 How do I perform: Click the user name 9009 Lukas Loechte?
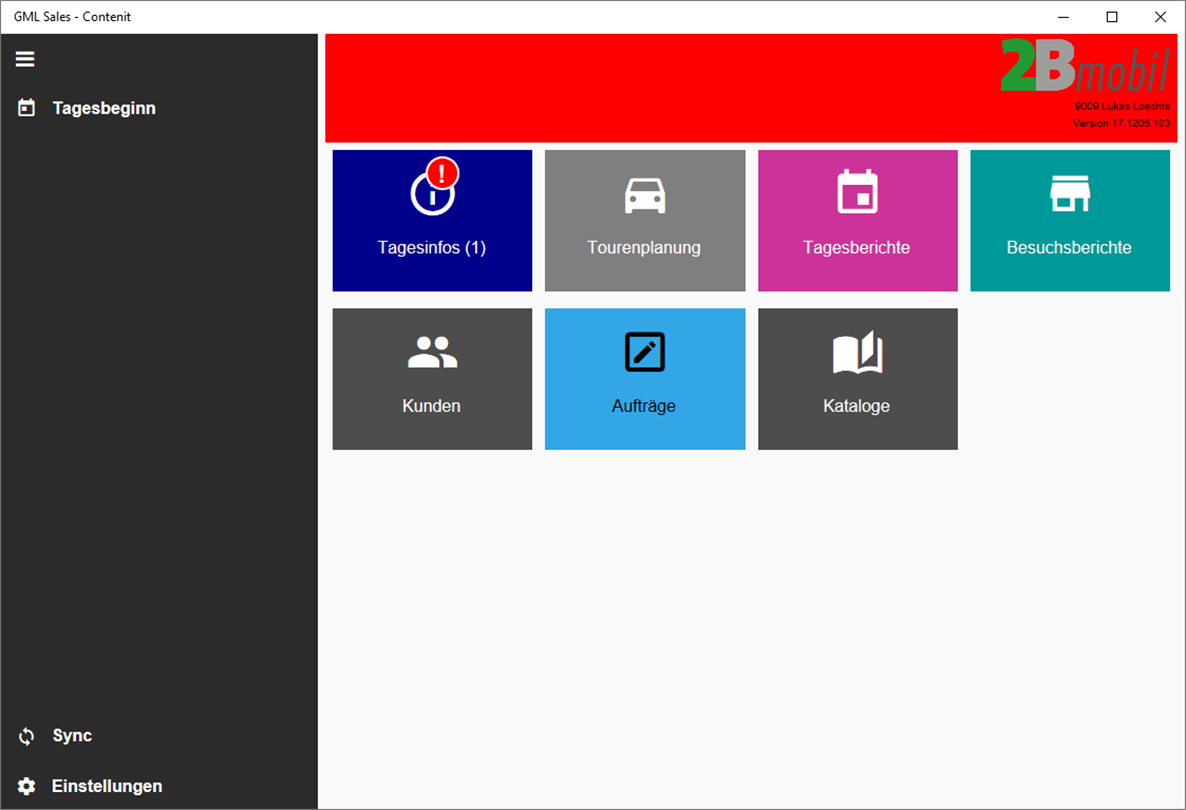pos(1122,107)
